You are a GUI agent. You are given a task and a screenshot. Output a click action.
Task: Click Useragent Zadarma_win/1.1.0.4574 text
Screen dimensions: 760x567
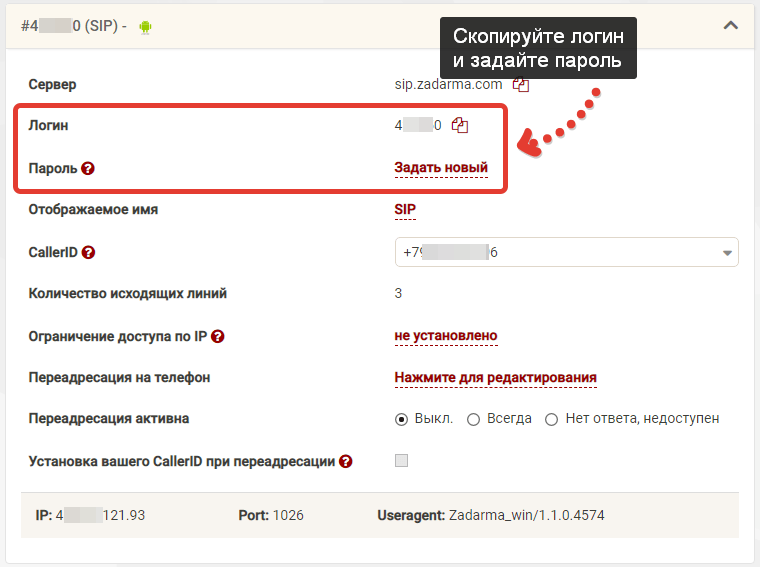coord(491,515)
